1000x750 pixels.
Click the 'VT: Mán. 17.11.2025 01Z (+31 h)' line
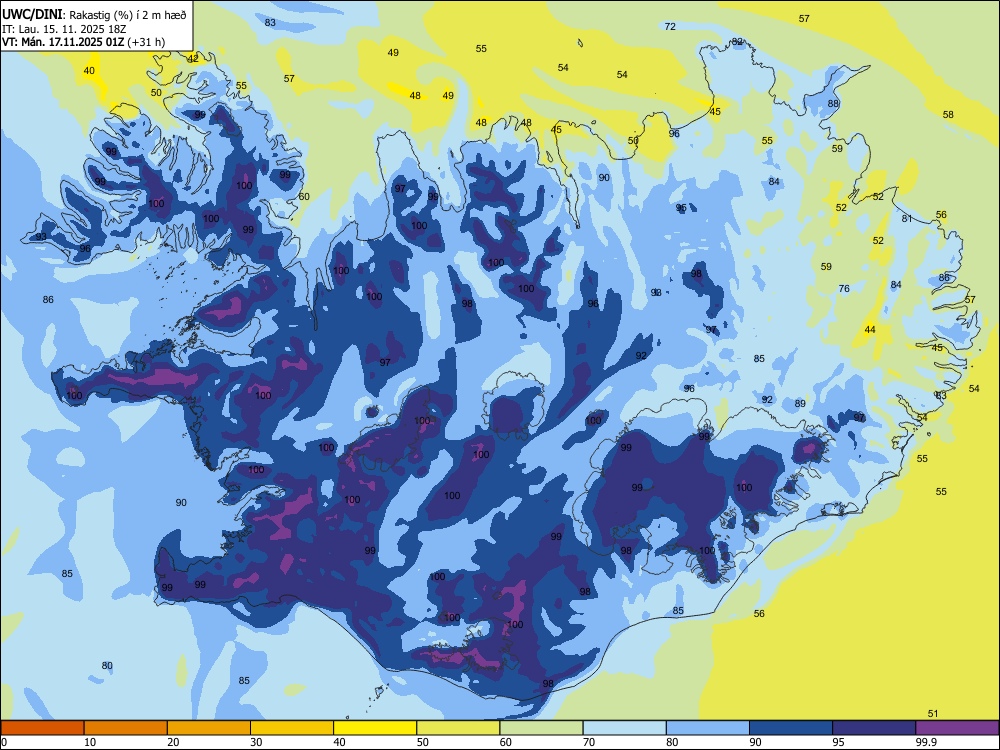coord(84,42)
